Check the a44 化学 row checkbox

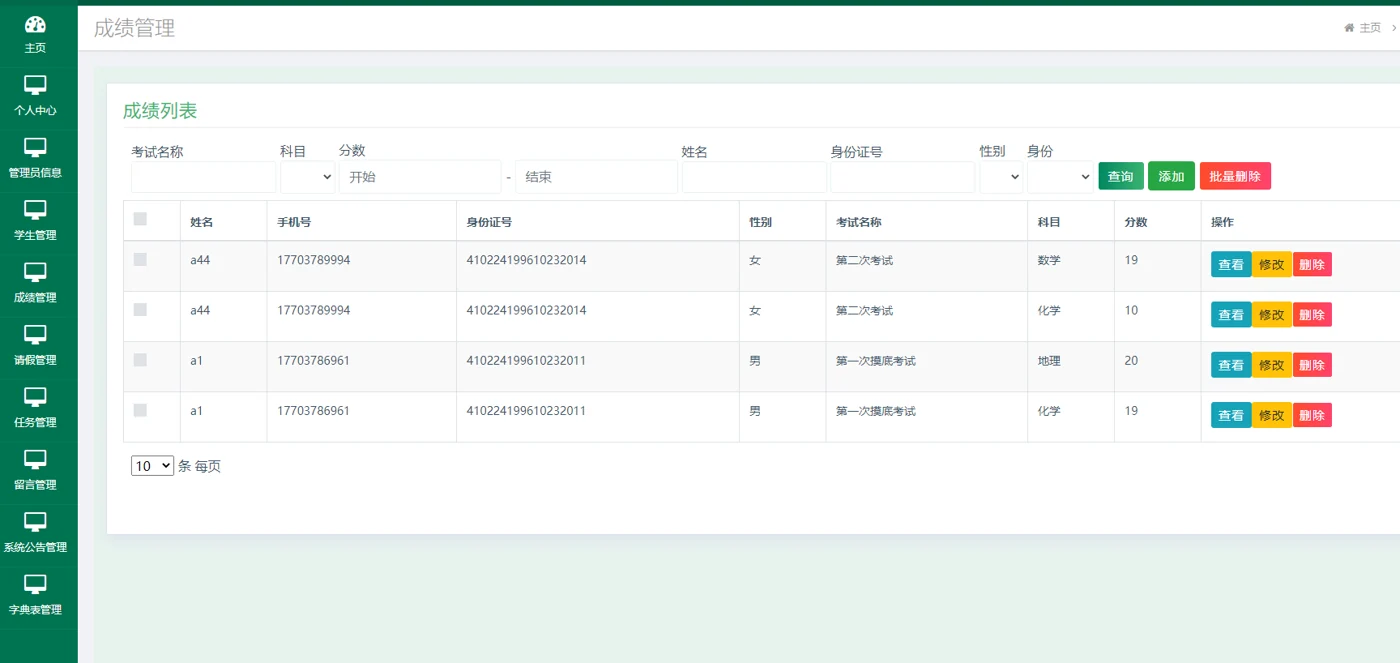[x=140, y=309]
